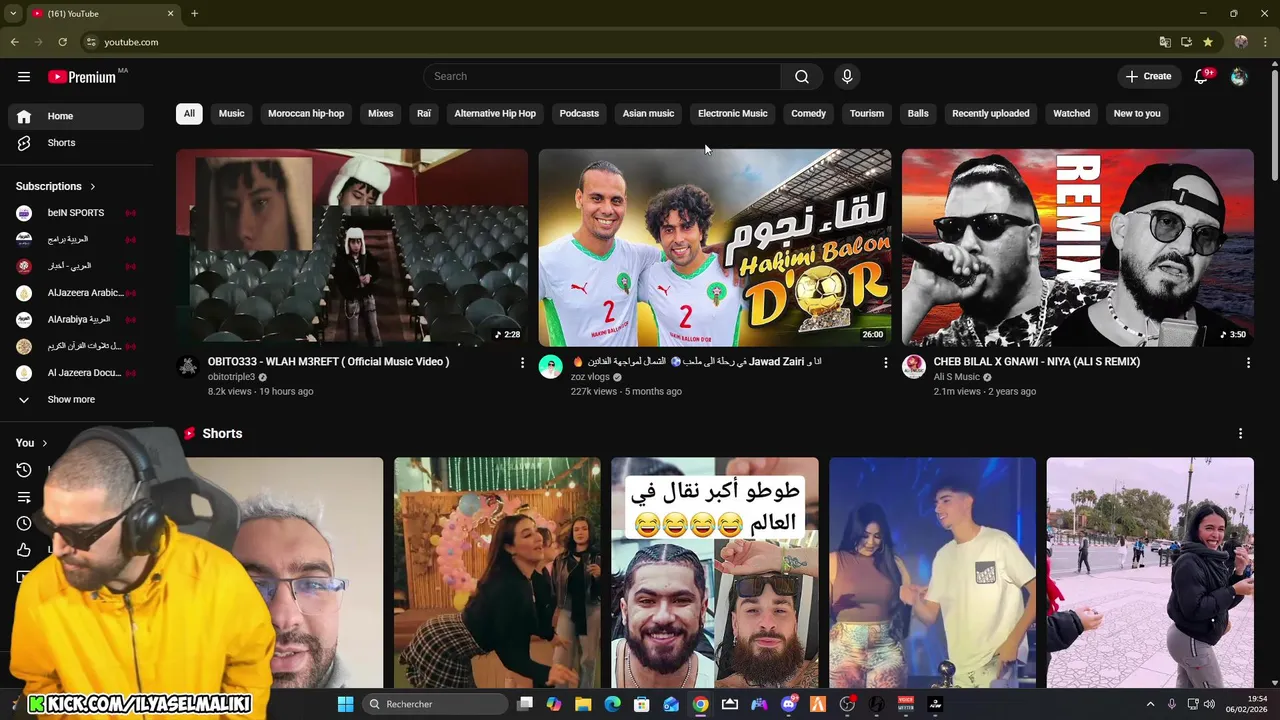This screenshot has height=720, width=1280.
Task: Open CHEB BILAL X GNAWI - NIYA title
Action: [1036, 362]
